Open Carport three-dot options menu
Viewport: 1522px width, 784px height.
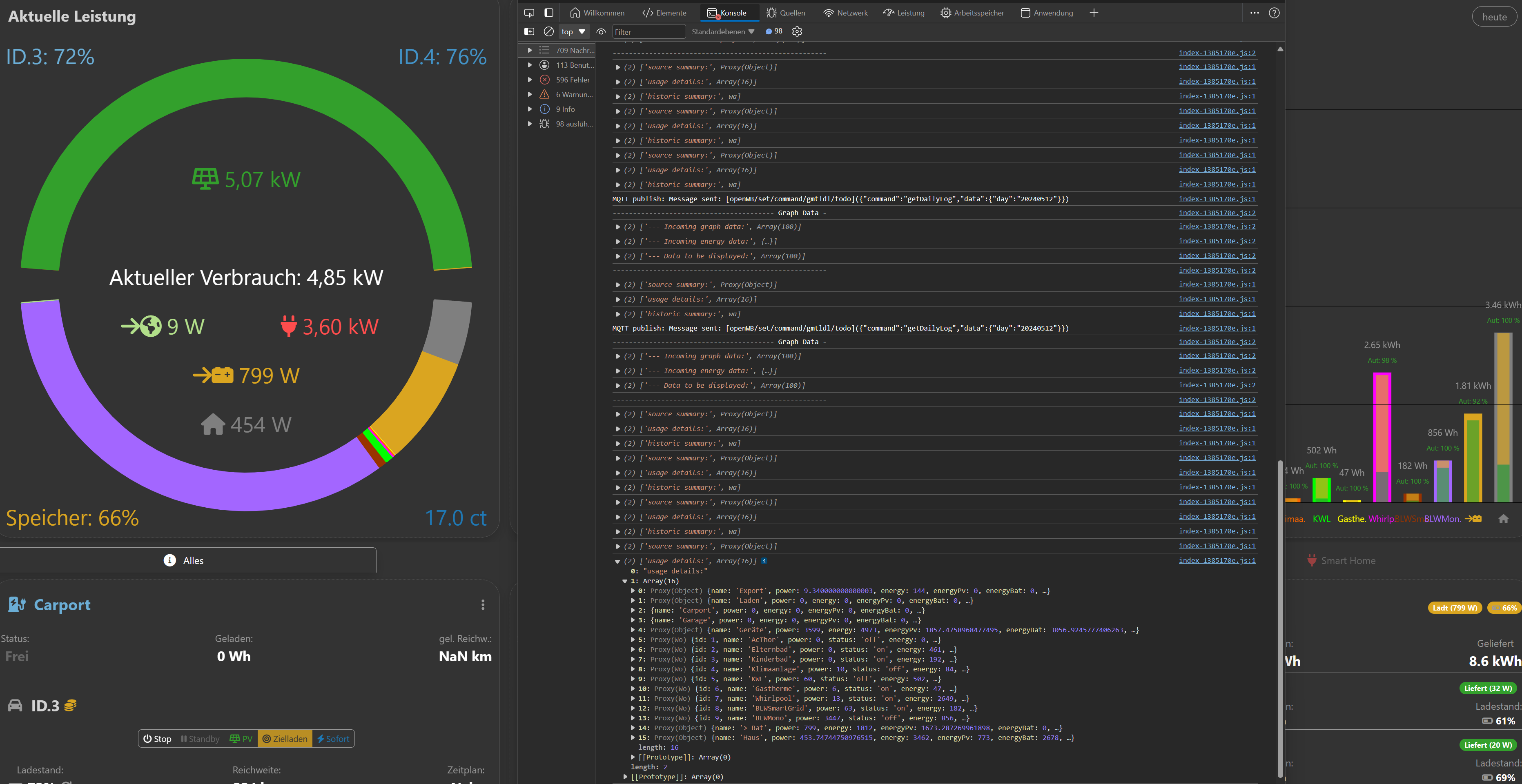tap(483, 604)
